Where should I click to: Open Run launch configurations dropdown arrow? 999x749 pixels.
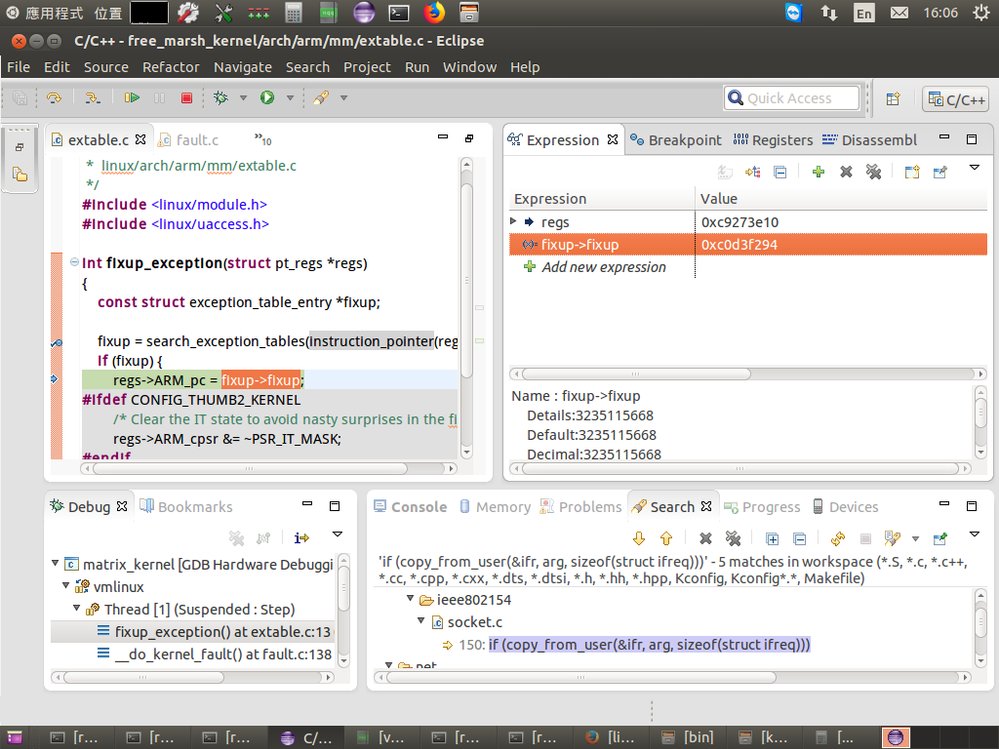point(290,98)
